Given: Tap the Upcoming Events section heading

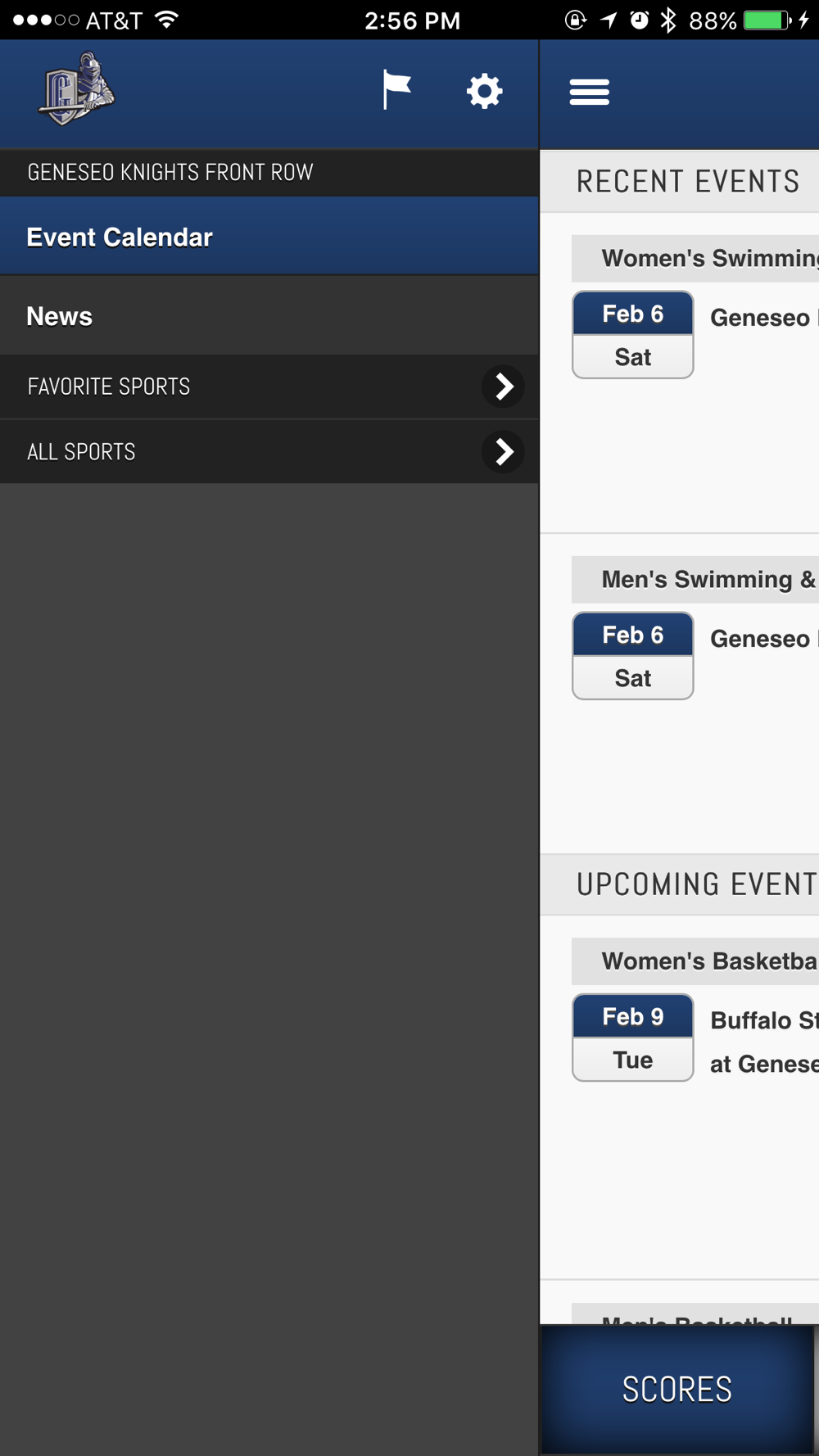Looking at the screenshot, I should [x=695, y=884].
